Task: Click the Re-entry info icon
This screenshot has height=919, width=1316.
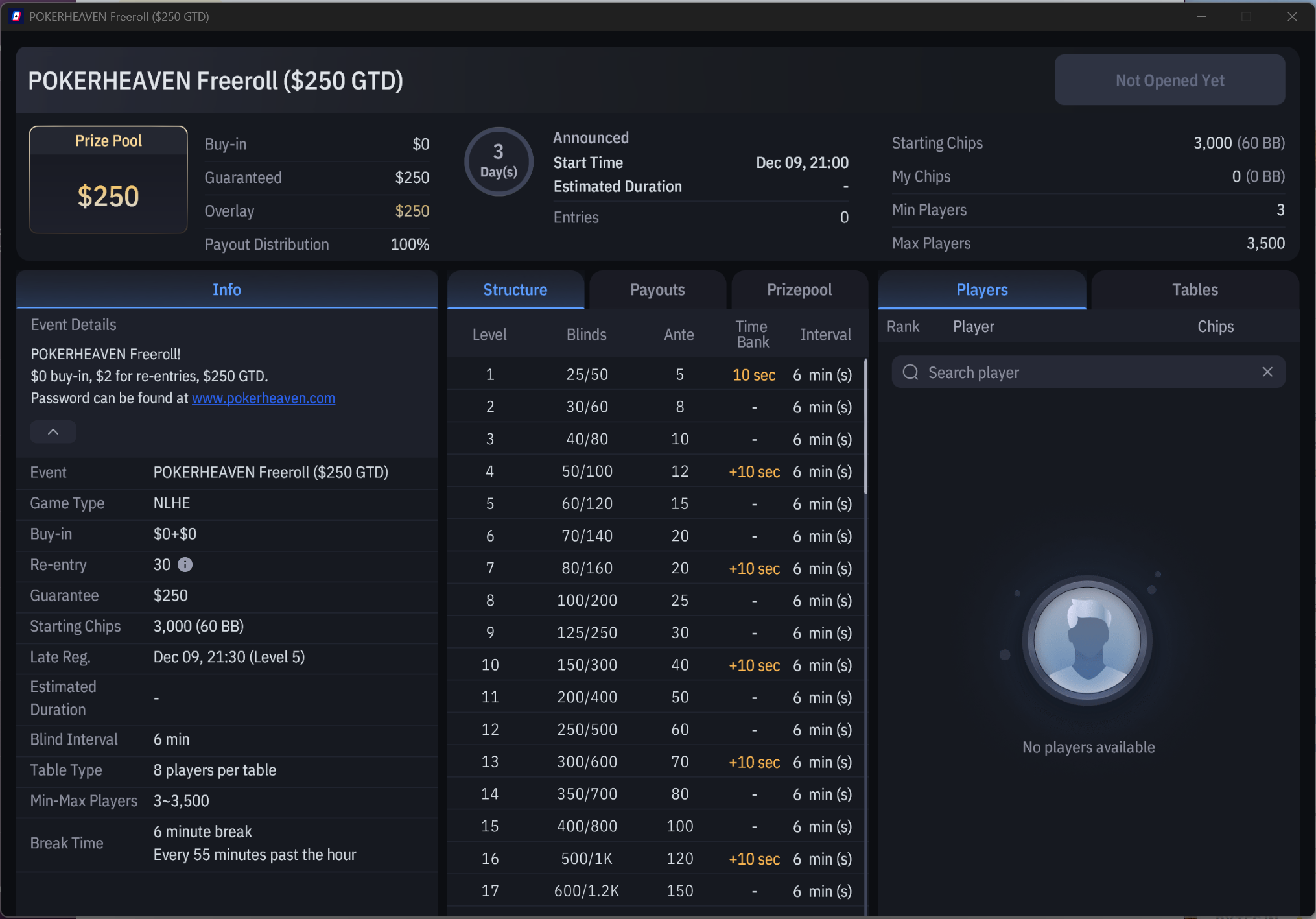Action: [x=185, y=565]
